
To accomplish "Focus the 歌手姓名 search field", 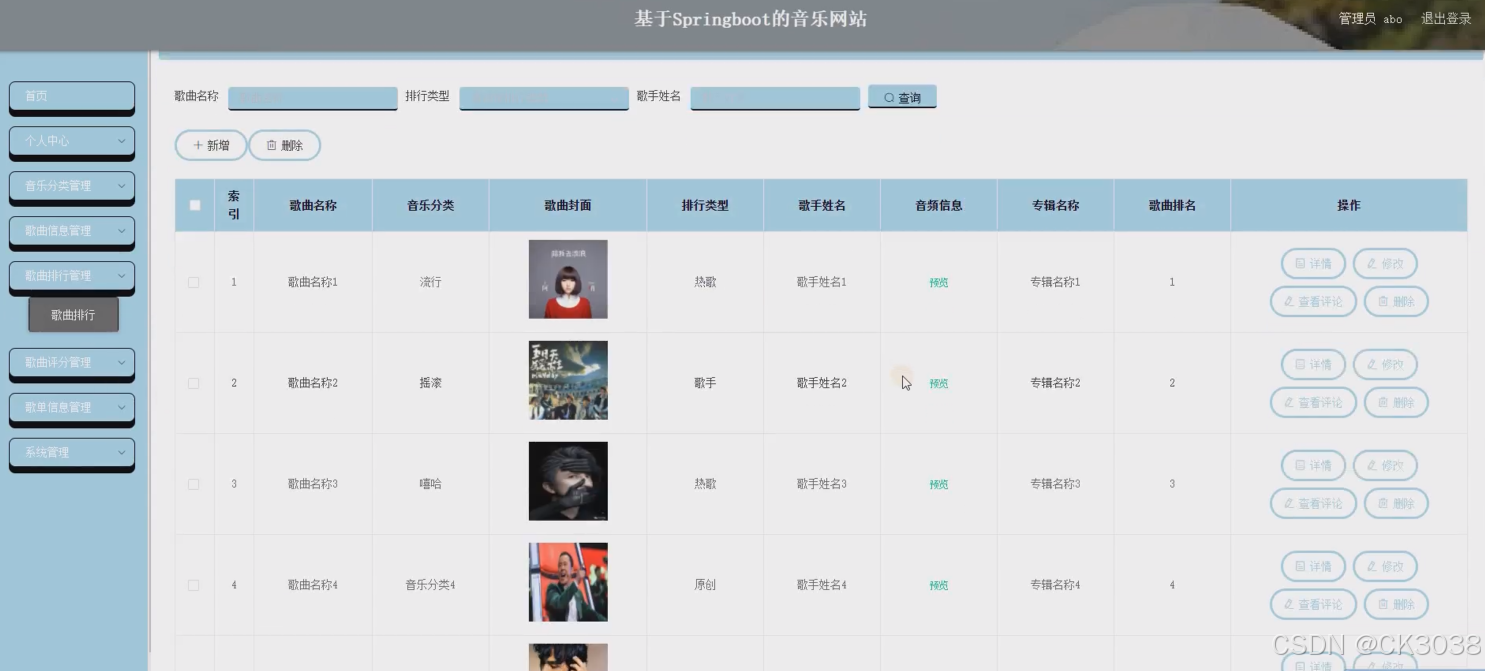I will pos(775,97).
